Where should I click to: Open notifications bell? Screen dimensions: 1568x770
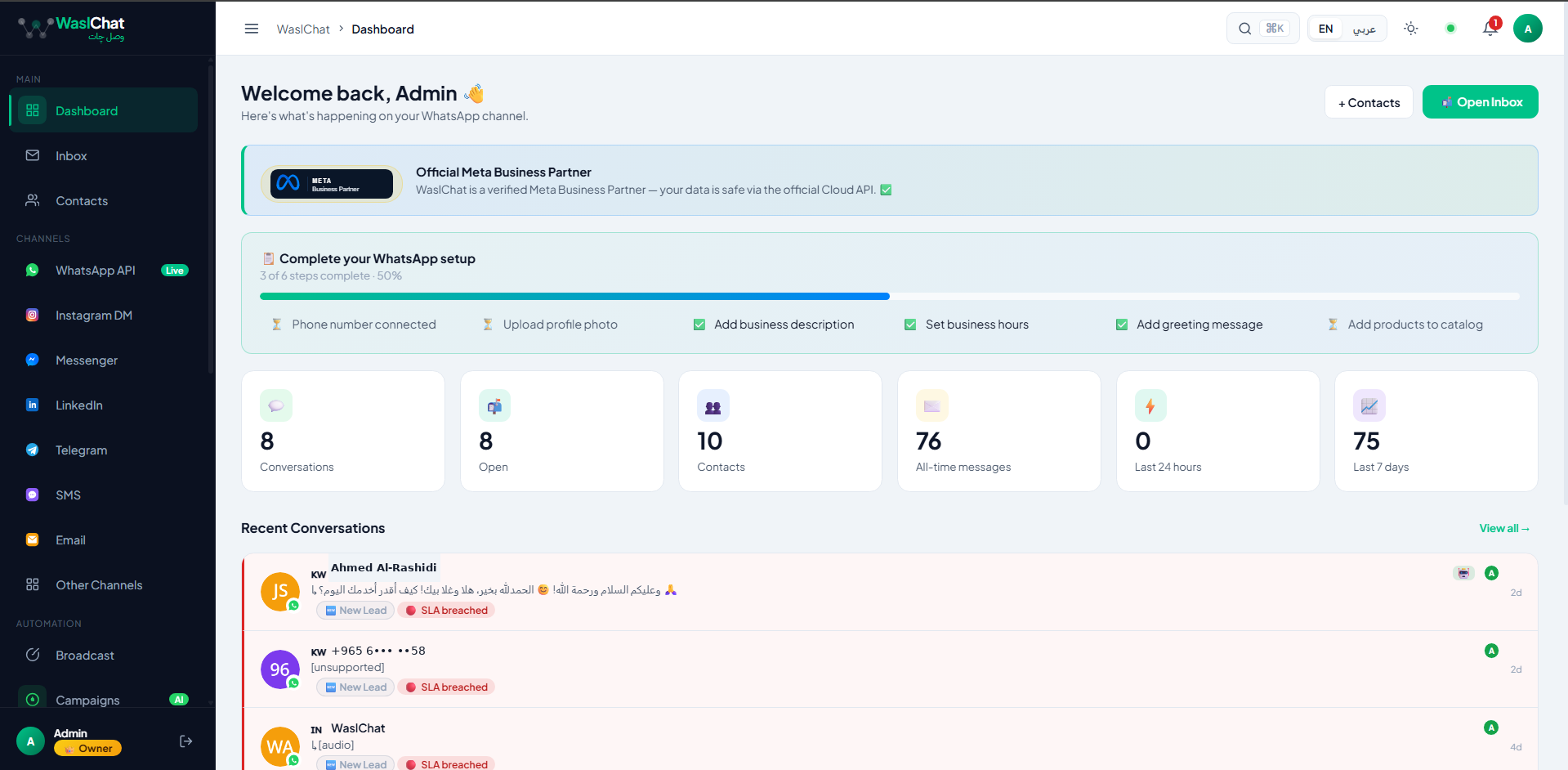click(1490, 29)
